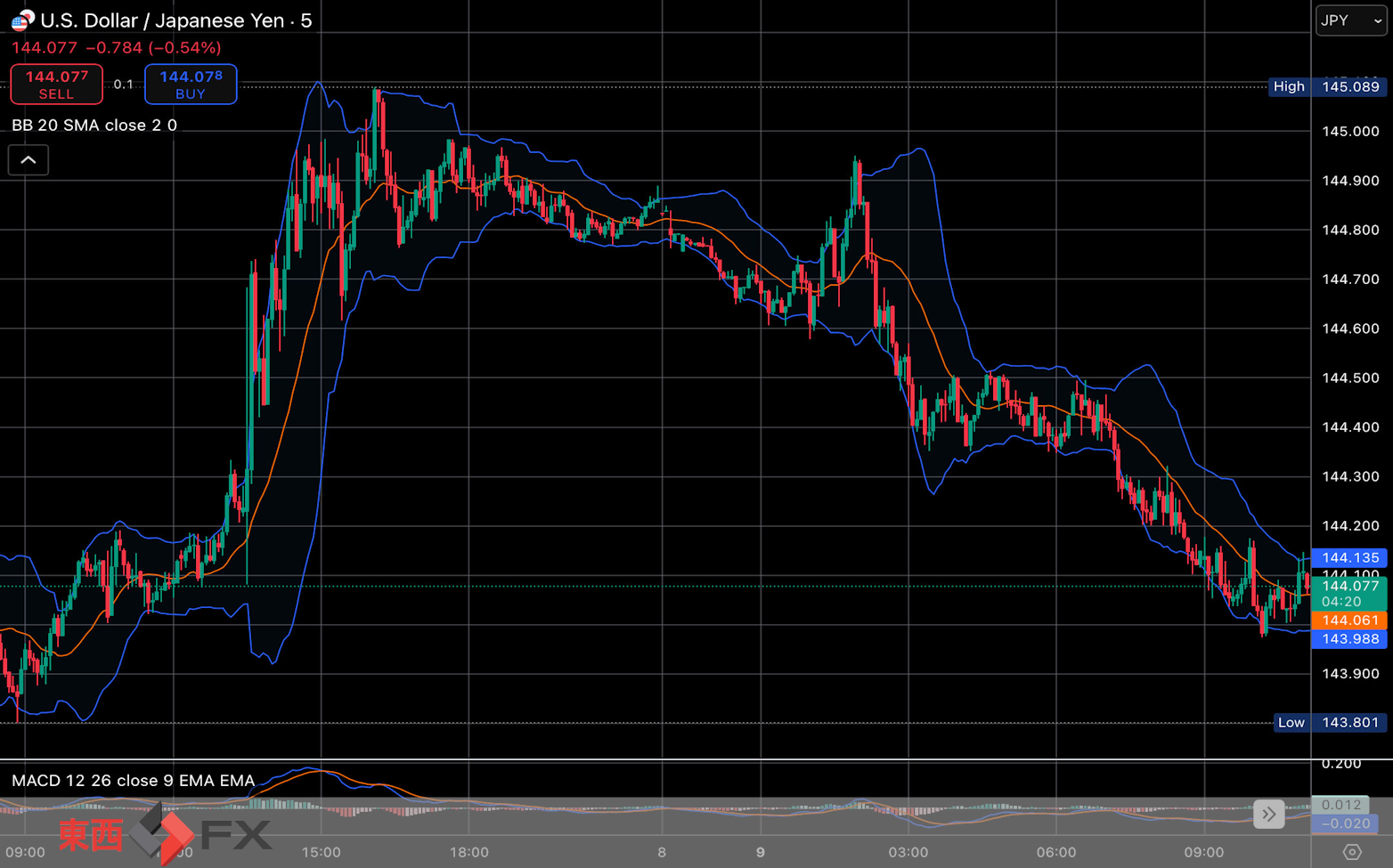Click the blue 144.078 BUY button
This screenshot has height=868, width=1393.
191,85
